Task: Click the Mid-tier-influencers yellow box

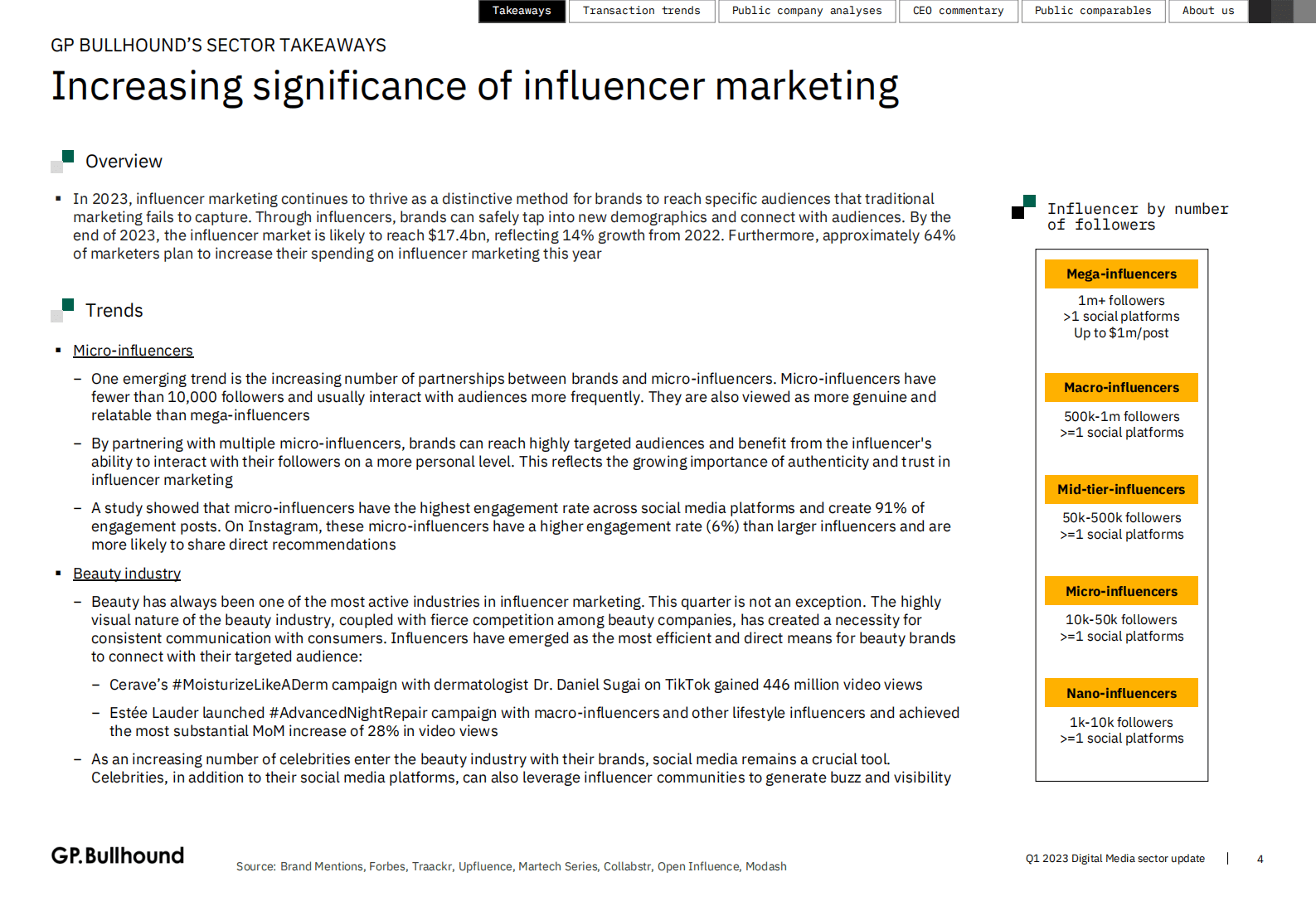Action: pos(1121,490)
